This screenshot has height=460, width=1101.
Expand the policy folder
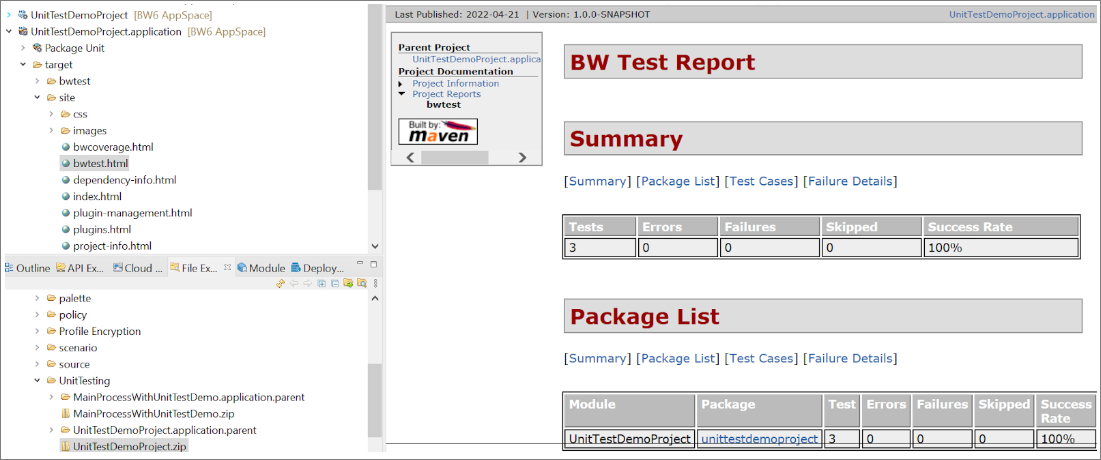pos(37,315)
